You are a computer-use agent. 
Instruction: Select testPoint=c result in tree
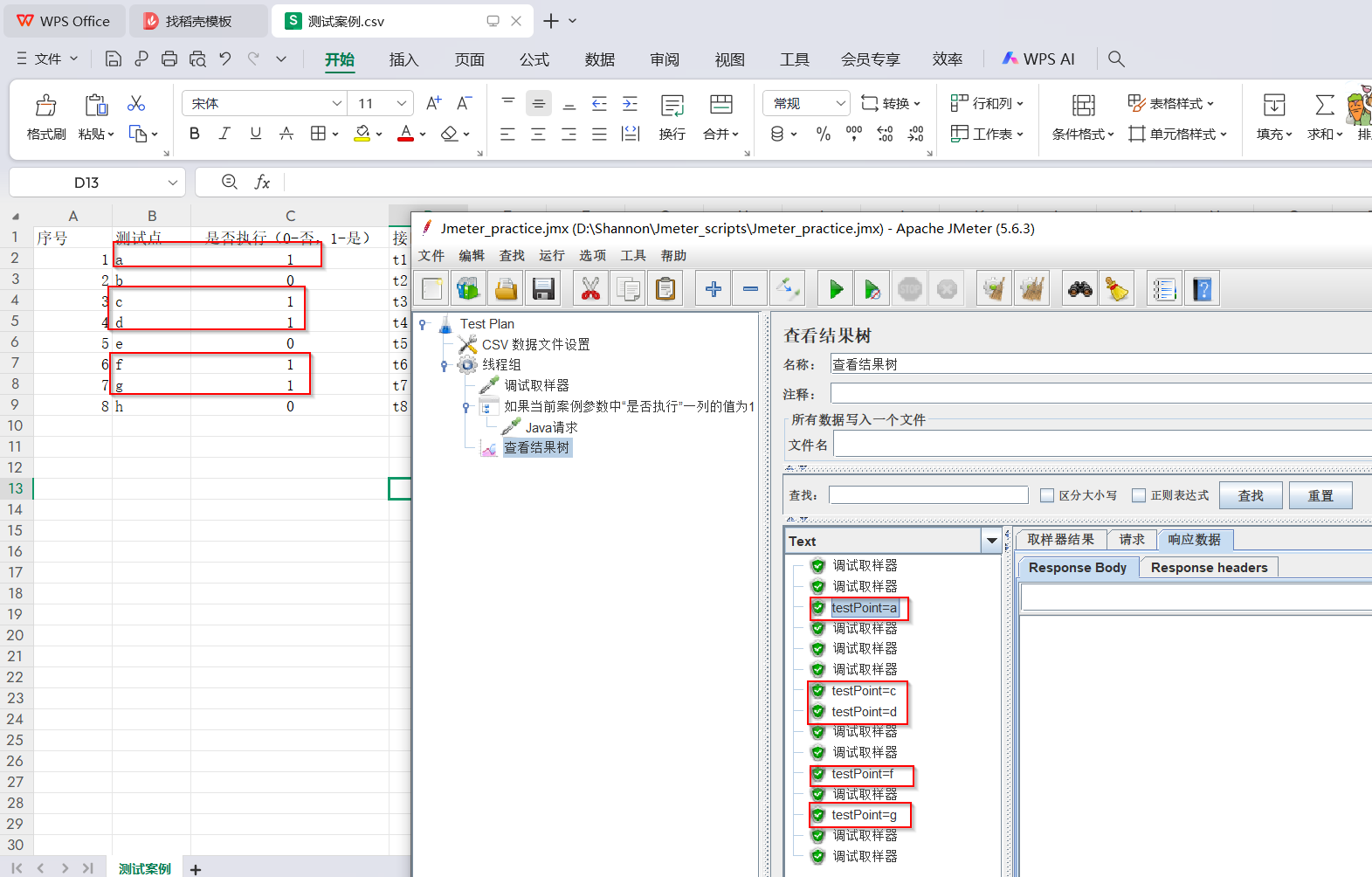click(863, 691)
